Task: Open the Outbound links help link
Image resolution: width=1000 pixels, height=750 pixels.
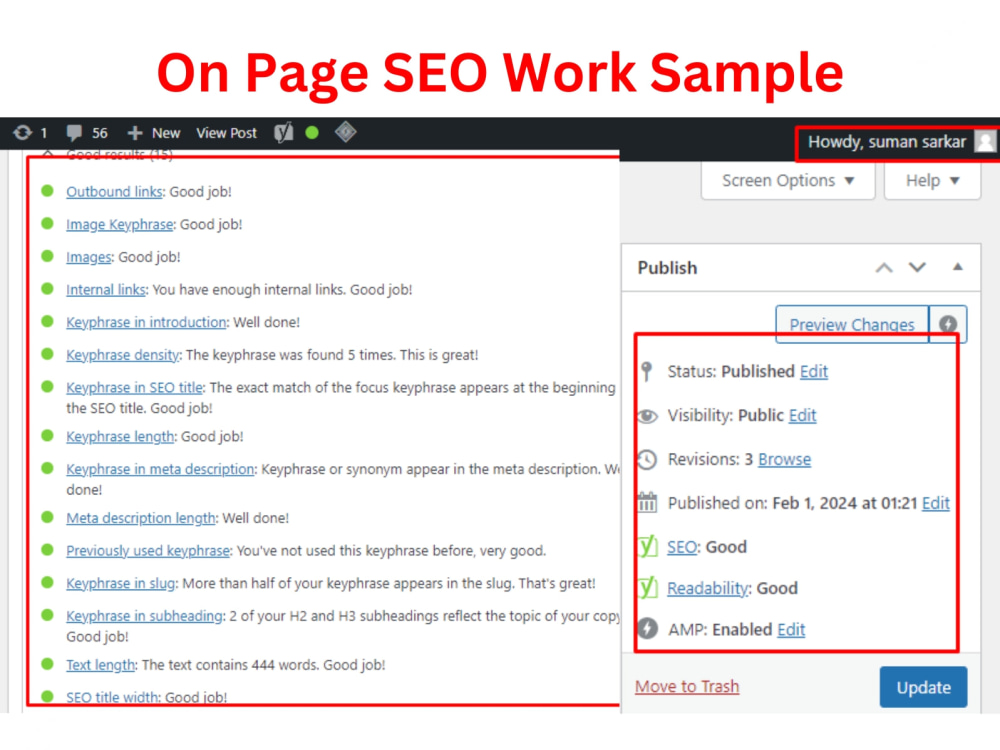Action: coord(114,191)
